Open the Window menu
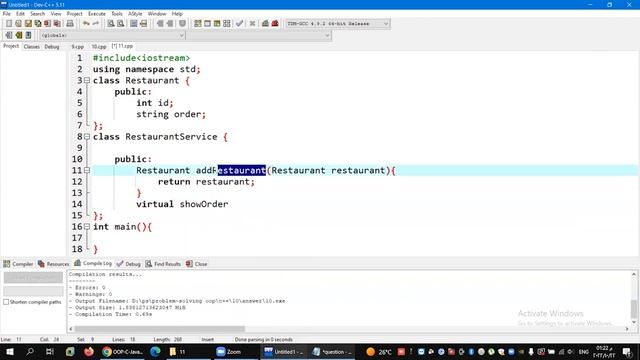 click(x=157, y=13)
